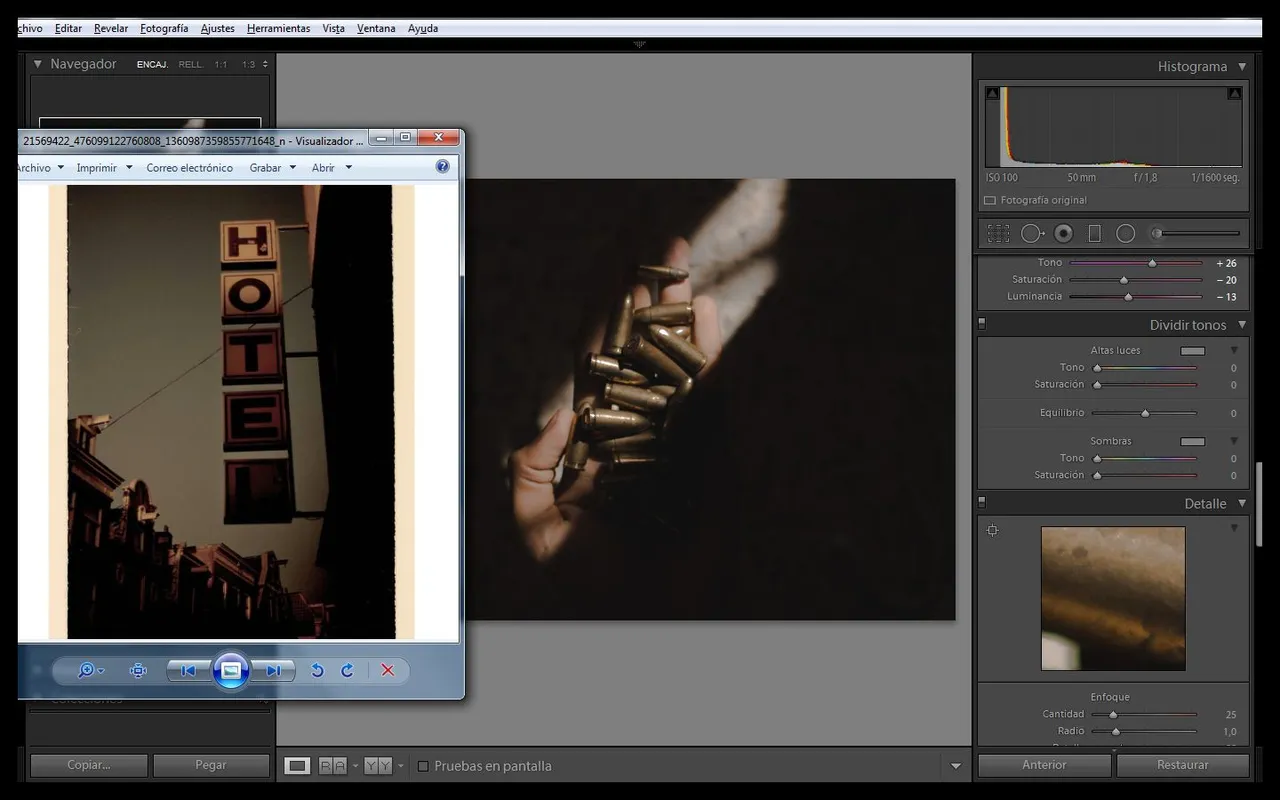Viewport: 1280px width, 800px height.
Task: Open the photo viewer zoom magnifier
Action: tap(91, 671)
